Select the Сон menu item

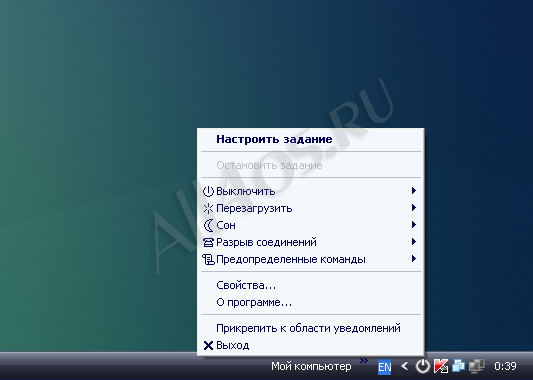click(x=310, y=225)
